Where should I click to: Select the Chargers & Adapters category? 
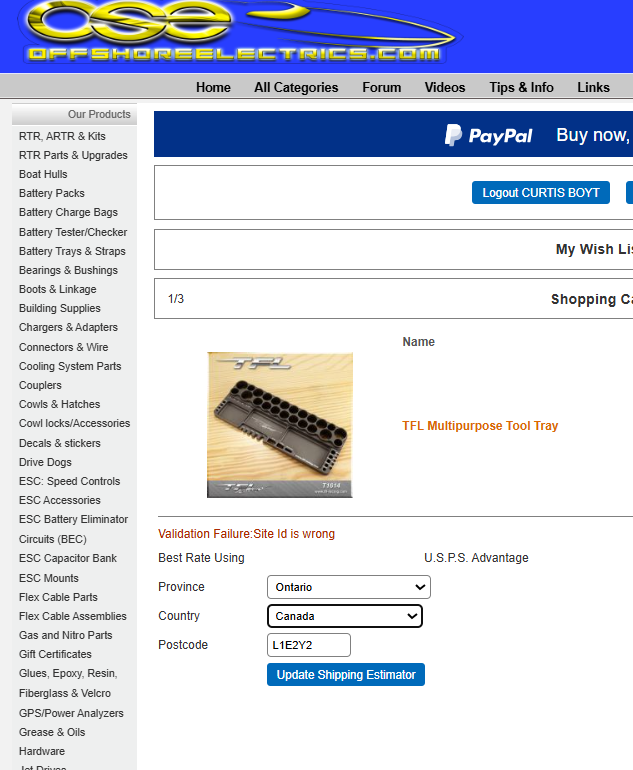click(x=68, y=327)
